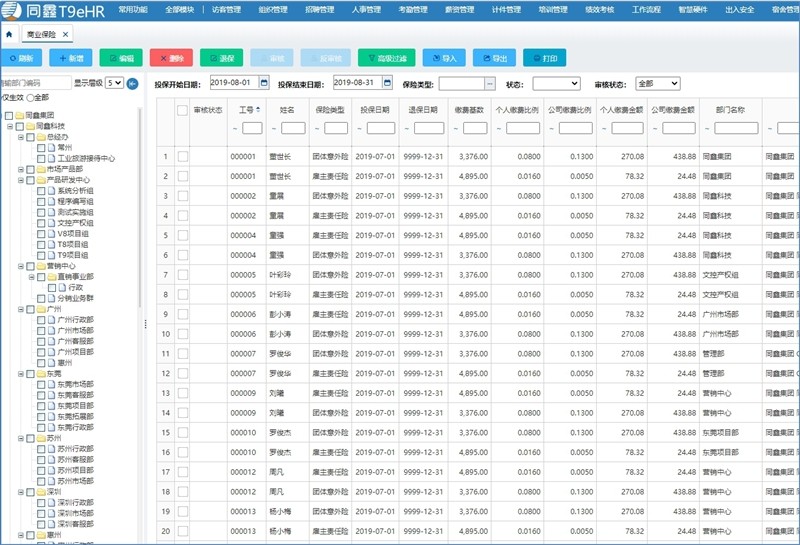Check the 同鑫集团 department checkbox

(x=8, y=116)
